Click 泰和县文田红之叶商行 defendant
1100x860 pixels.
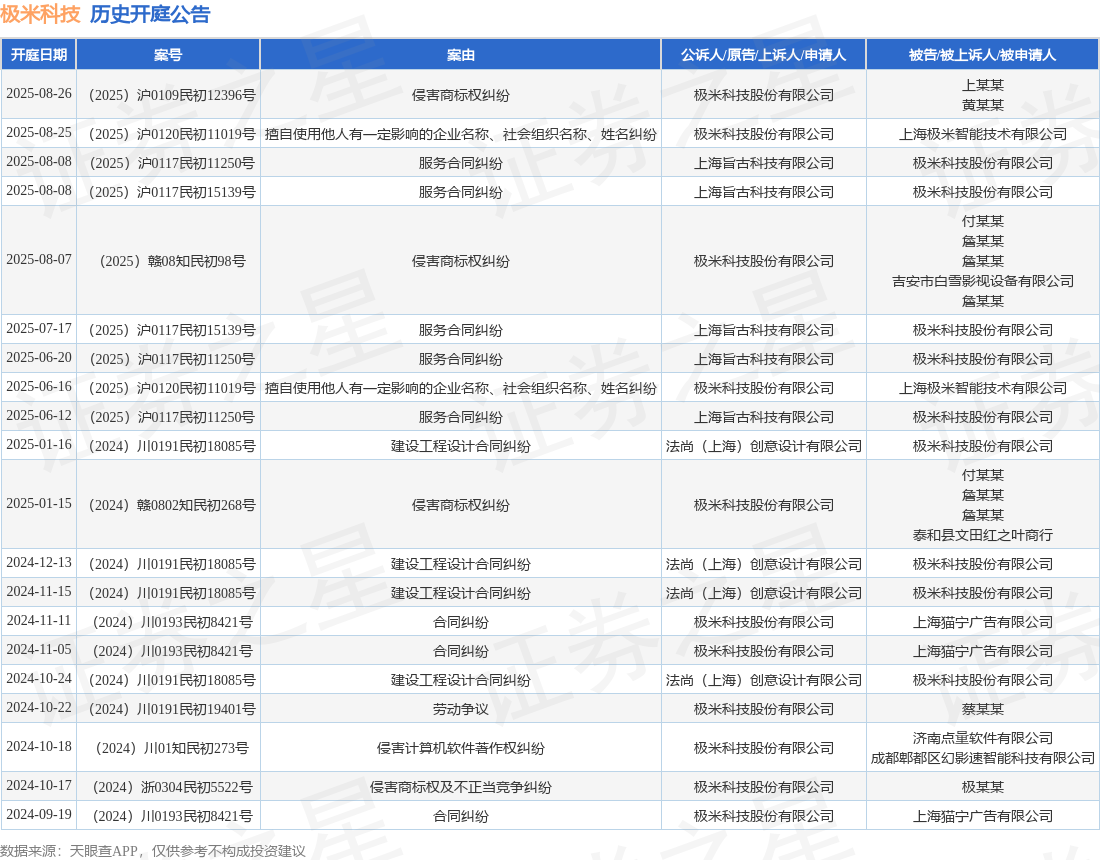[x=982, y=535]
